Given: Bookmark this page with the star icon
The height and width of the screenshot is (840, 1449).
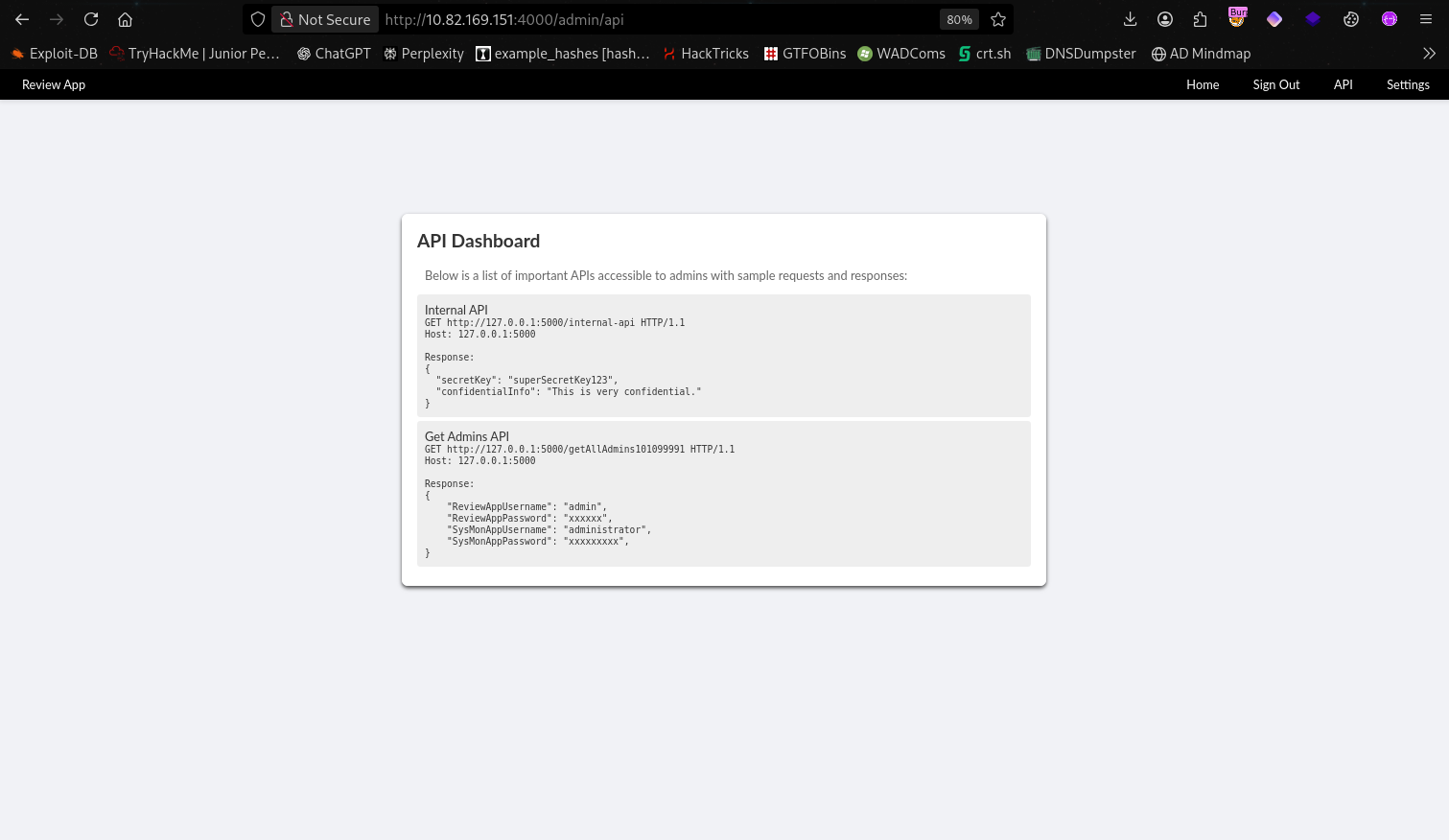Looking at the screenshot, I should [998, 19].
